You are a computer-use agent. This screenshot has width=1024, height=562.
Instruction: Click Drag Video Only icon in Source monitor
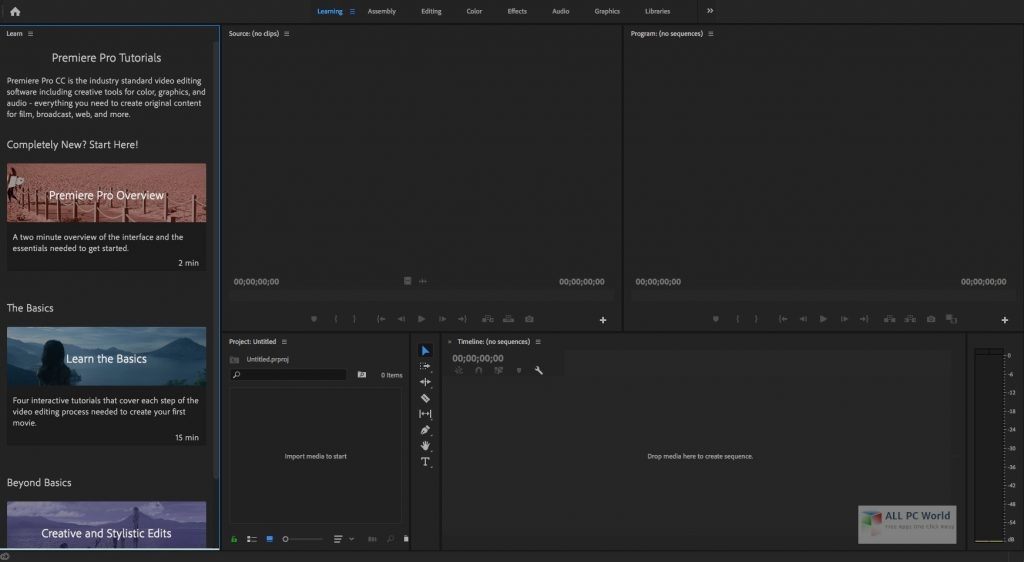pos(408,281)
